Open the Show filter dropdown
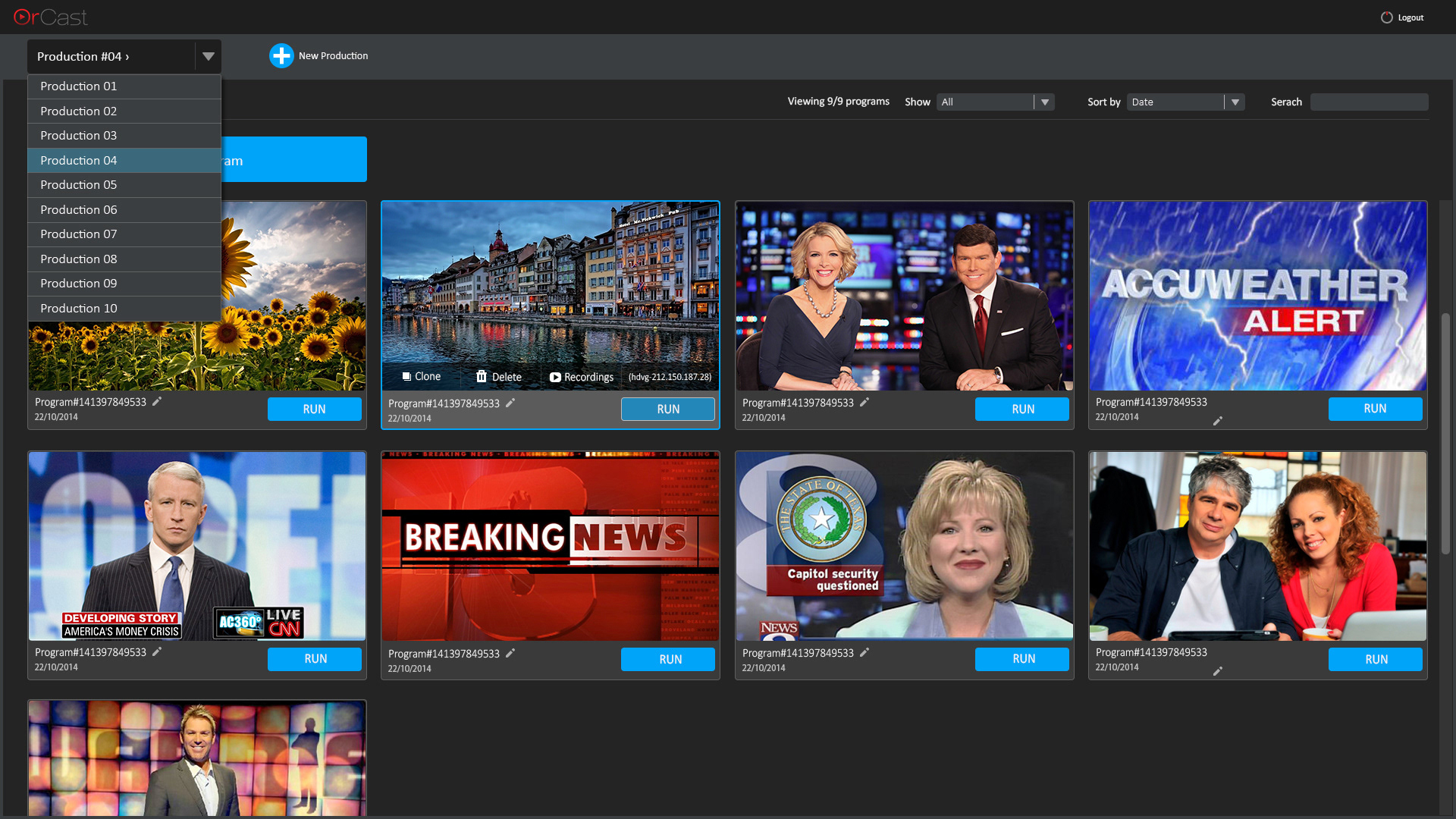 (1045, 102)
